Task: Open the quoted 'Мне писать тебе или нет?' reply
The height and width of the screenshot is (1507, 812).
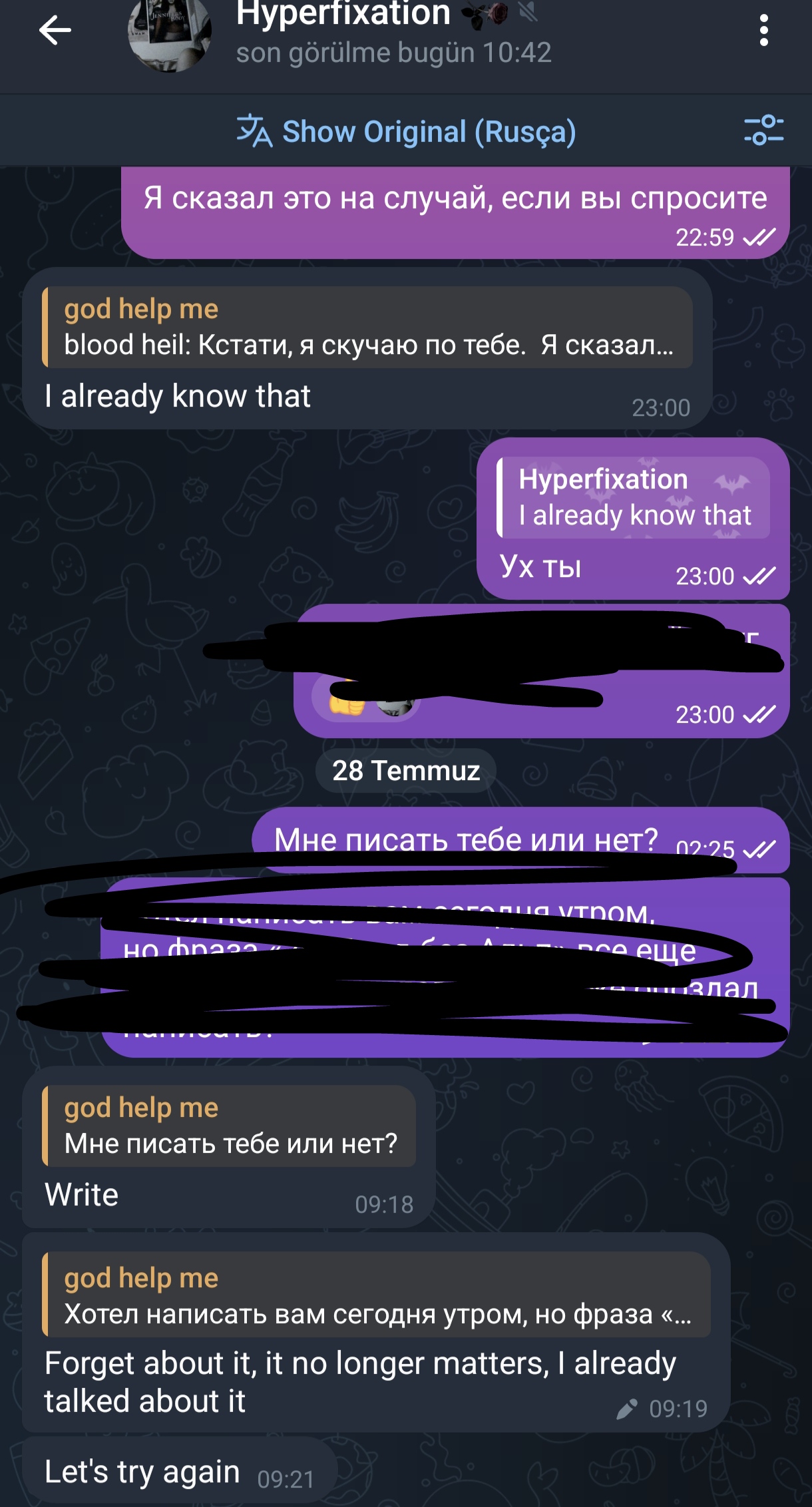Action: pyautogui.click(x=229, y=1126)
